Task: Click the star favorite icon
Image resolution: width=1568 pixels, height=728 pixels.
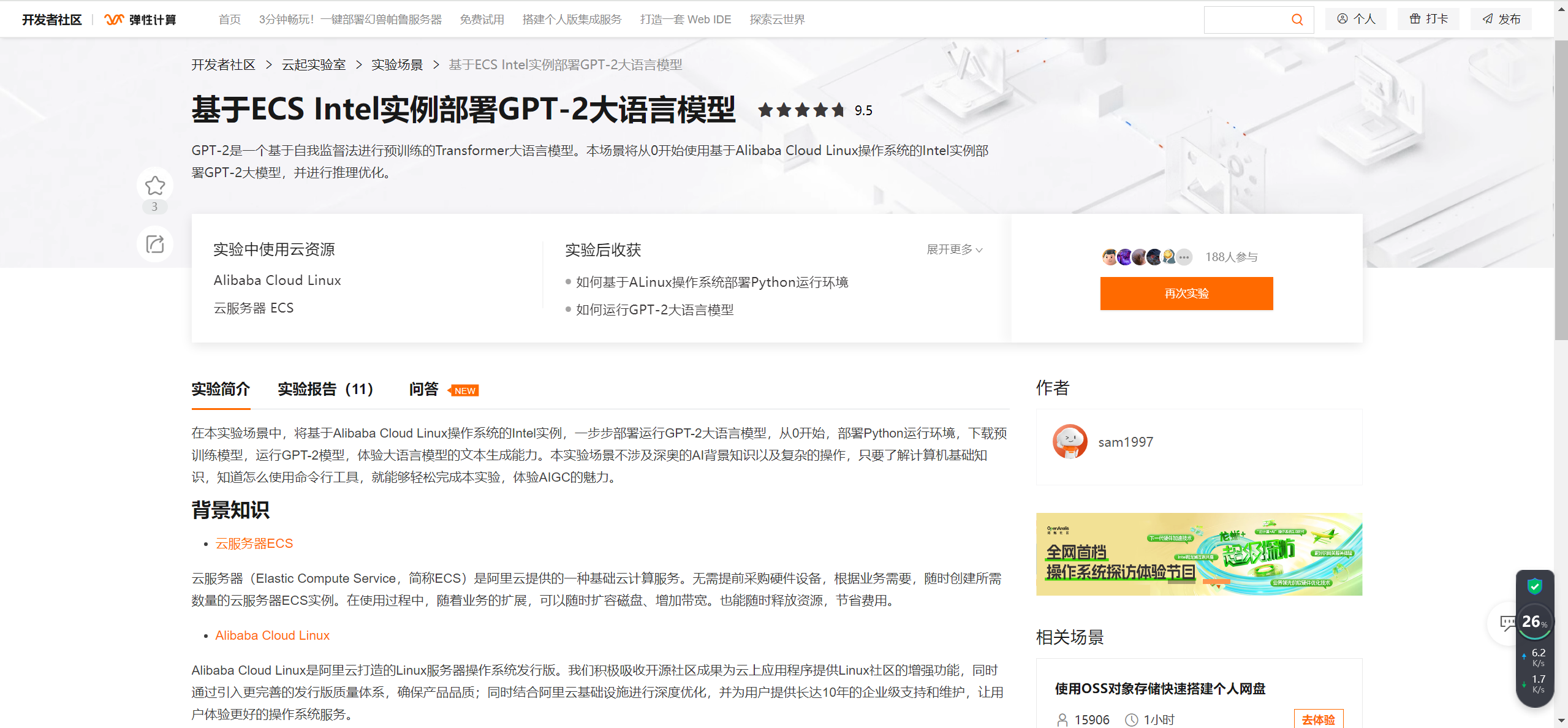Action: coord(155,185)
